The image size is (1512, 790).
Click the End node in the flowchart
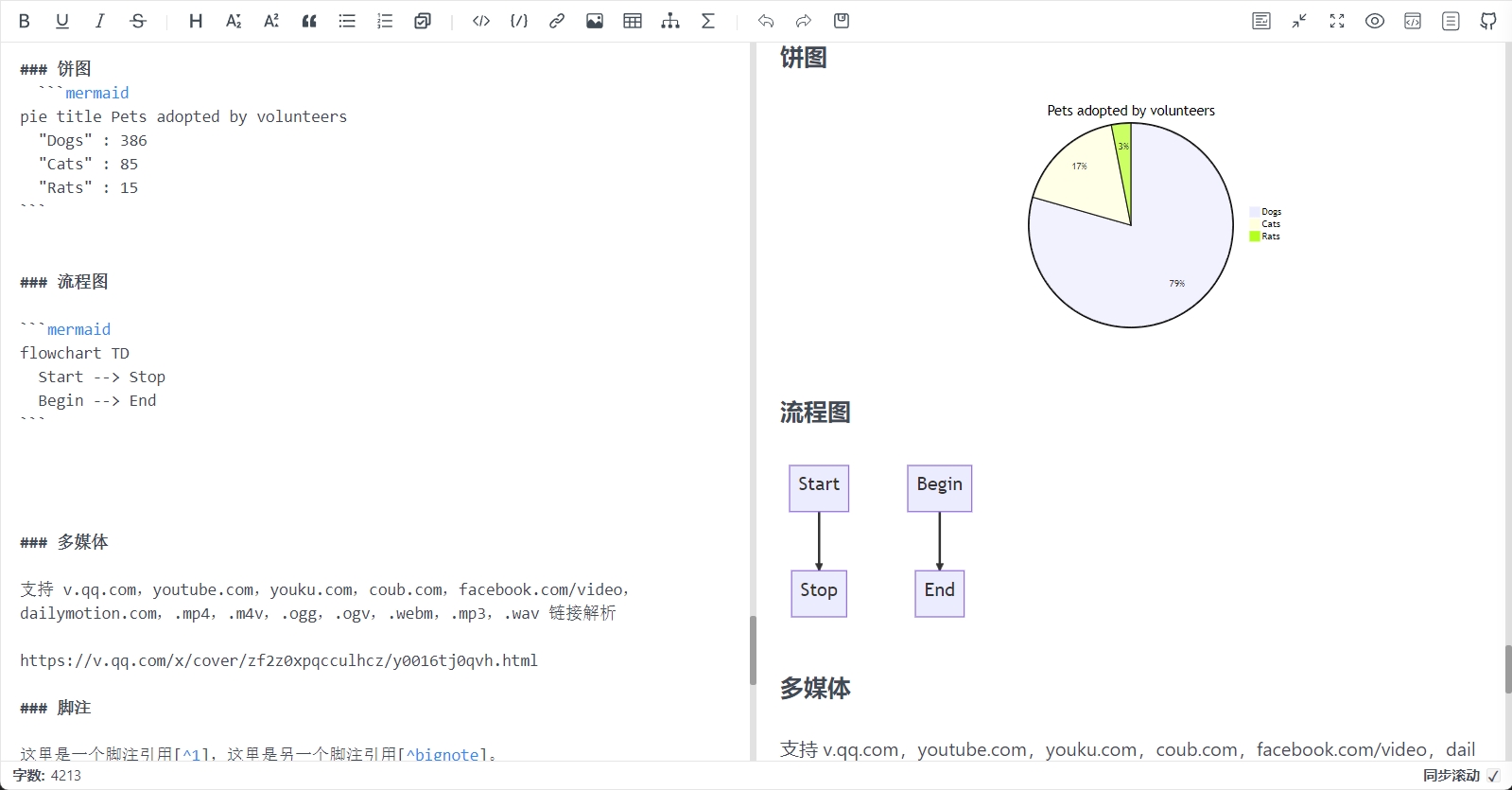[x=940, y=594]
